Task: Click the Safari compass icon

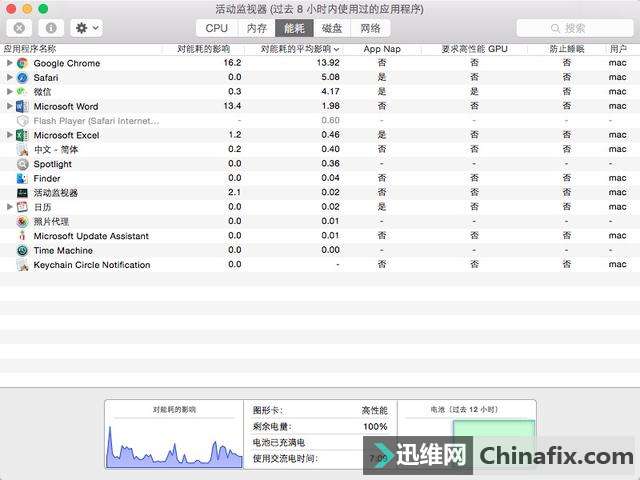Action: click(x=22, y=78)
